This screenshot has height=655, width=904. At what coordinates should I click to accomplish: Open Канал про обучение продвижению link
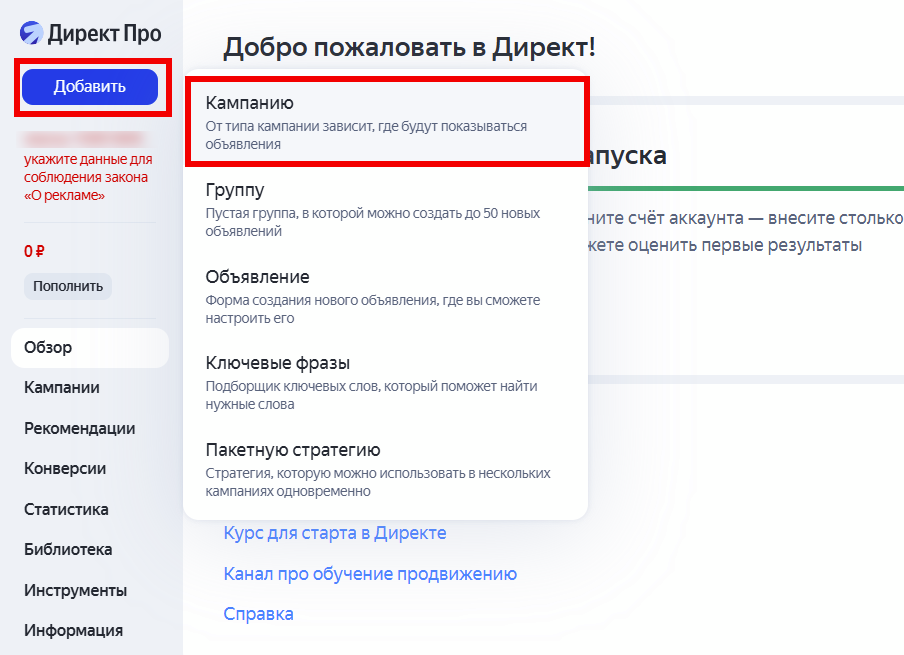(370, 574)
